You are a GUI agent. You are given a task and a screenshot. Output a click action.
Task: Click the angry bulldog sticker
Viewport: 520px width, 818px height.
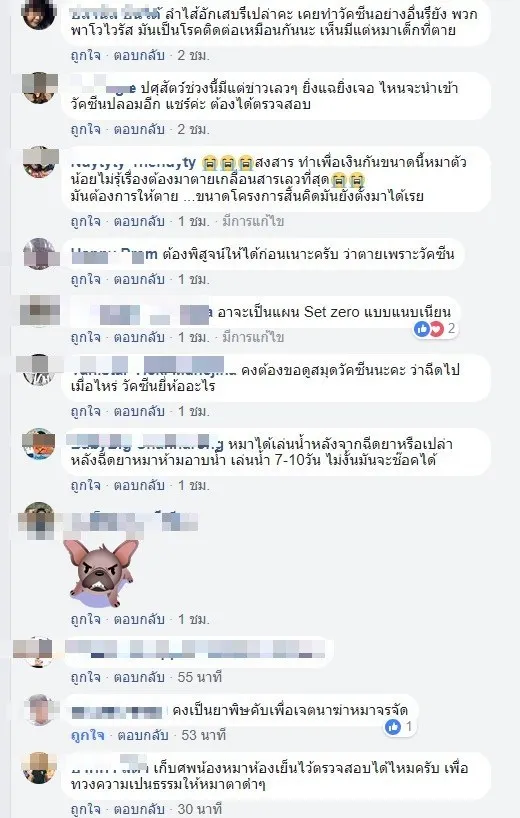tap(101, 573)
